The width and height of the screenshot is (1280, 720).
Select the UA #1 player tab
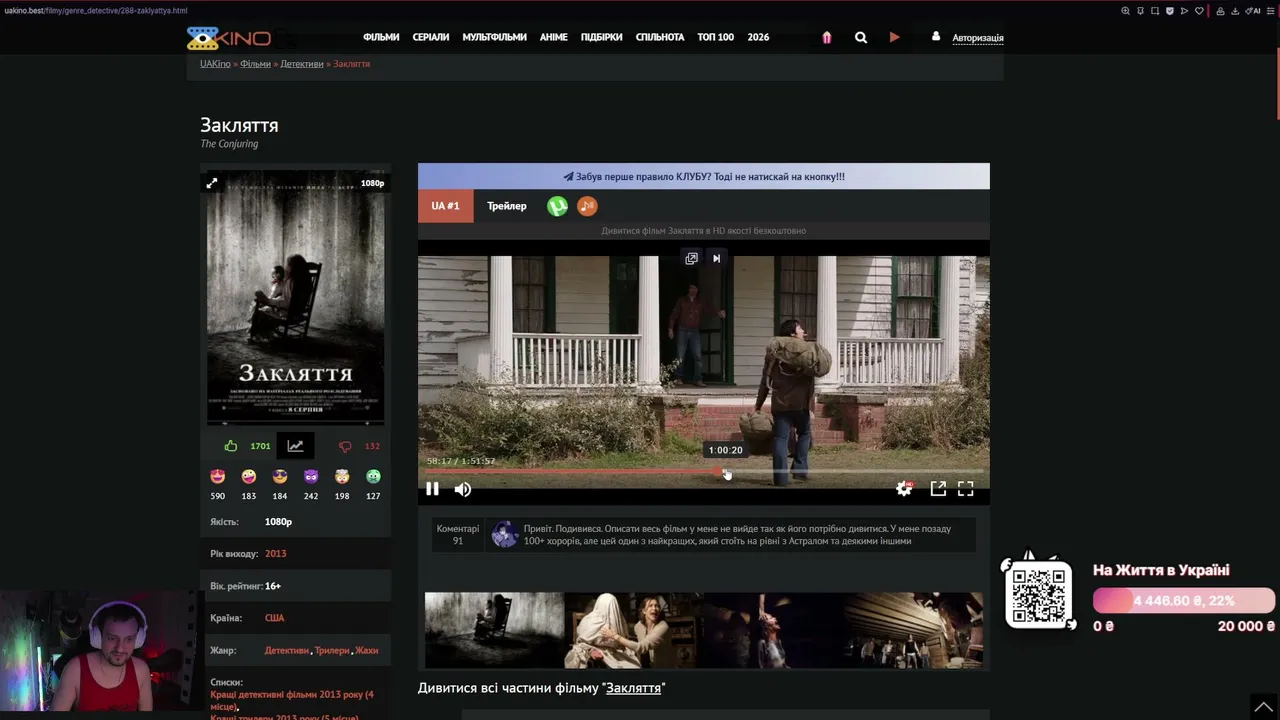[x=445, y=206]
